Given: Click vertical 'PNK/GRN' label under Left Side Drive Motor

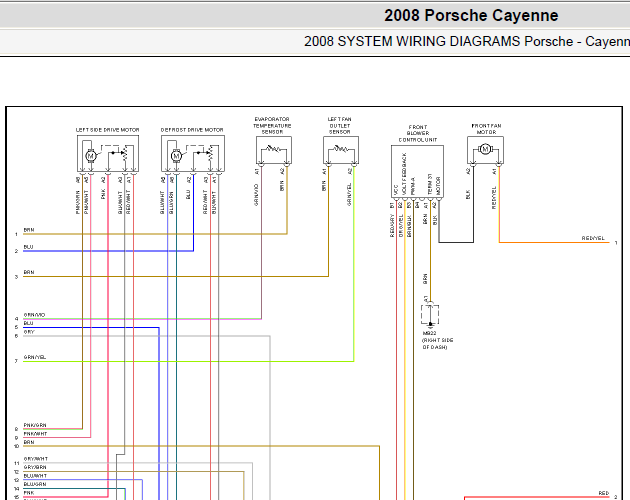Looking at the screenshot, I should (x=78, y=202).
